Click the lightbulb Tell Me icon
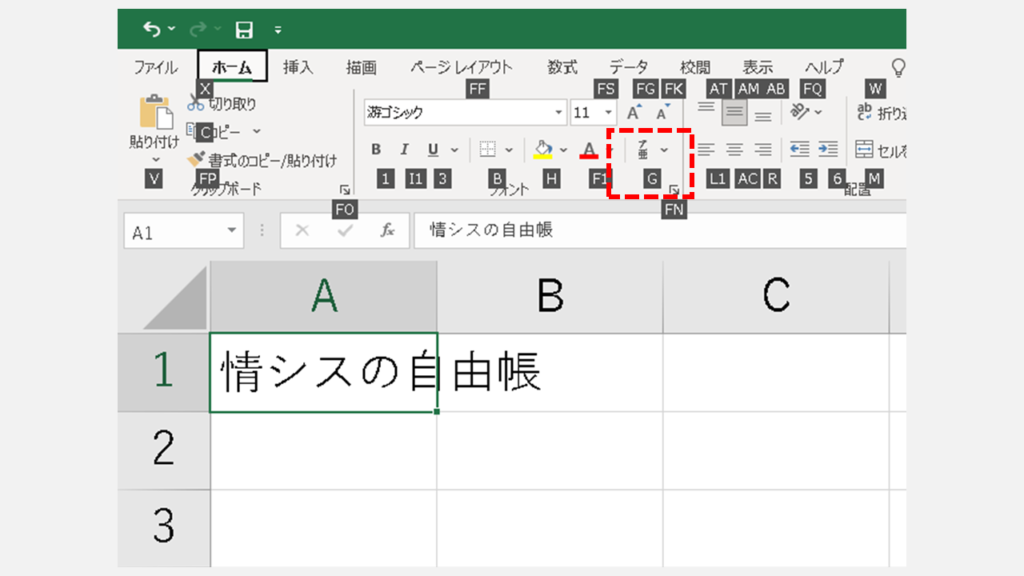 point(899,67)
